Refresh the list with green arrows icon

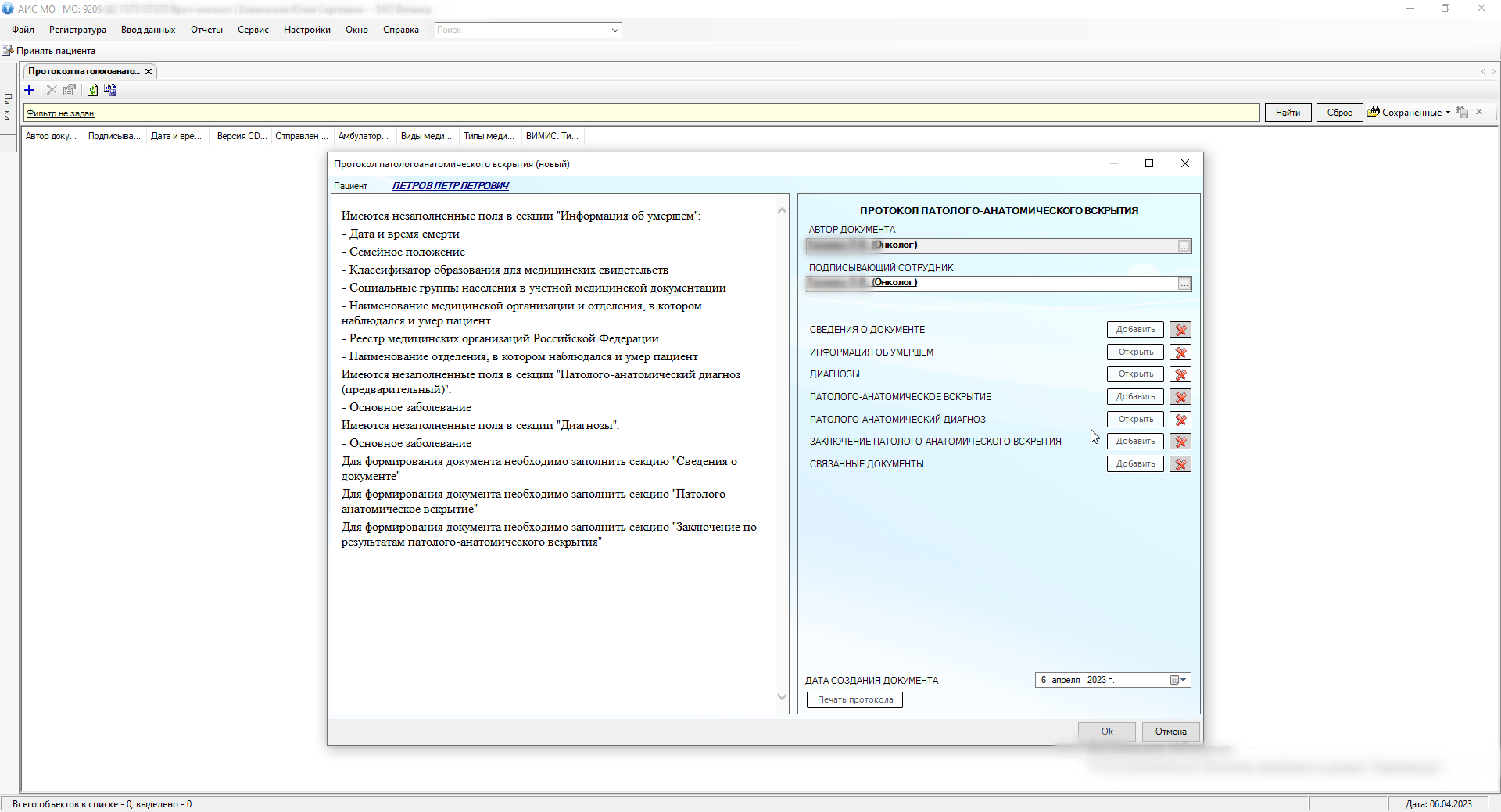pos(92,90)
